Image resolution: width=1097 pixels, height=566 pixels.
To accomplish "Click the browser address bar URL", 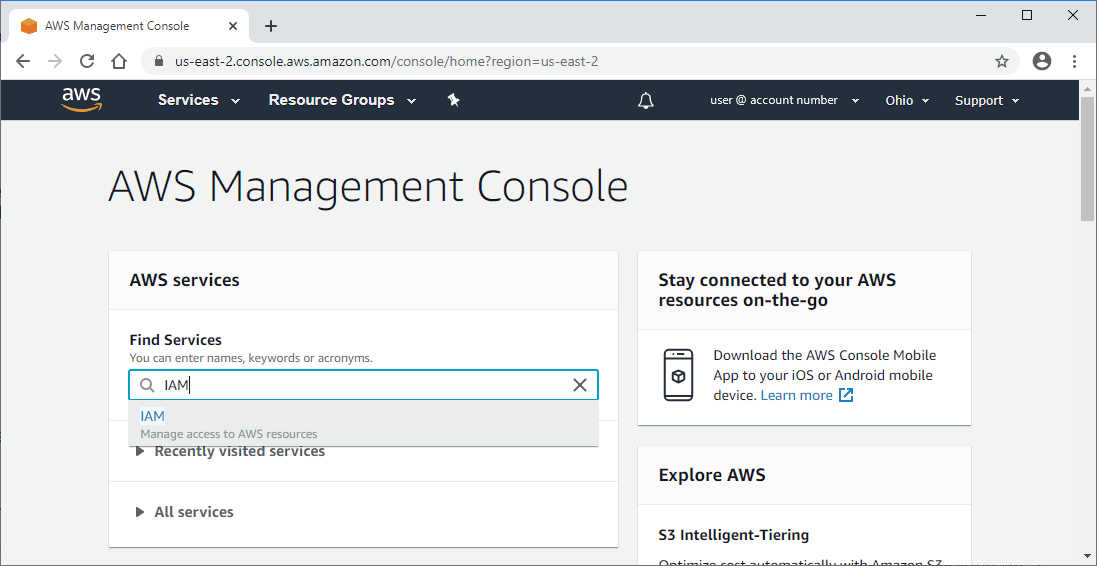I will pos(387,62).
